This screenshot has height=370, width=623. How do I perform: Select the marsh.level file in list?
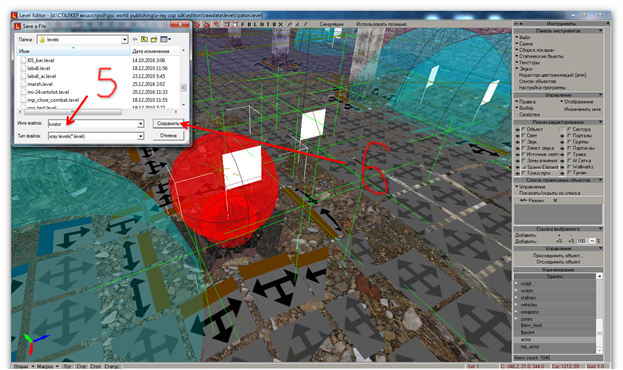click(40, 84)
